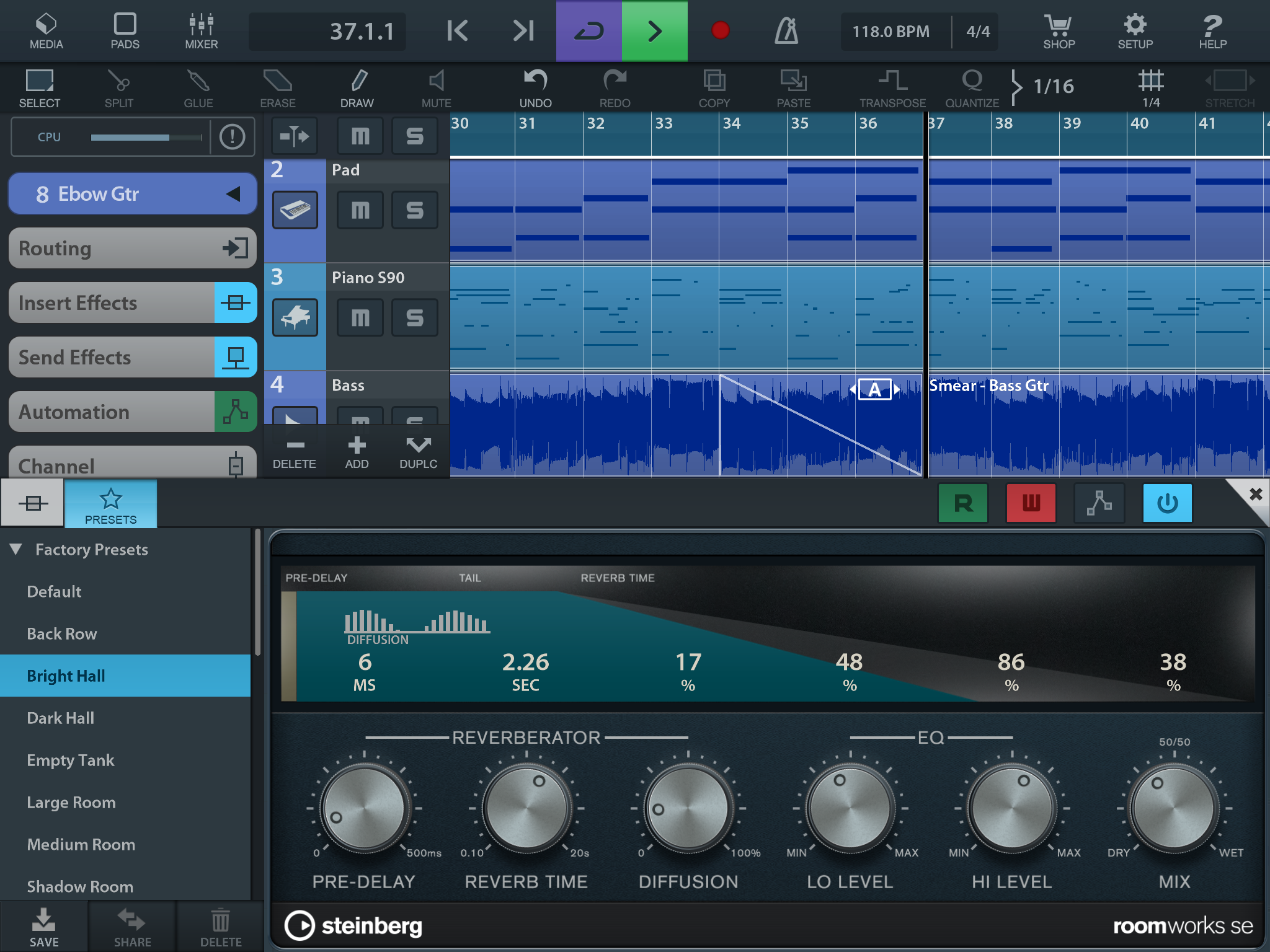Toggle the metronome click icon
This screenshot has width=1270, height=952.
click(786, 31)
